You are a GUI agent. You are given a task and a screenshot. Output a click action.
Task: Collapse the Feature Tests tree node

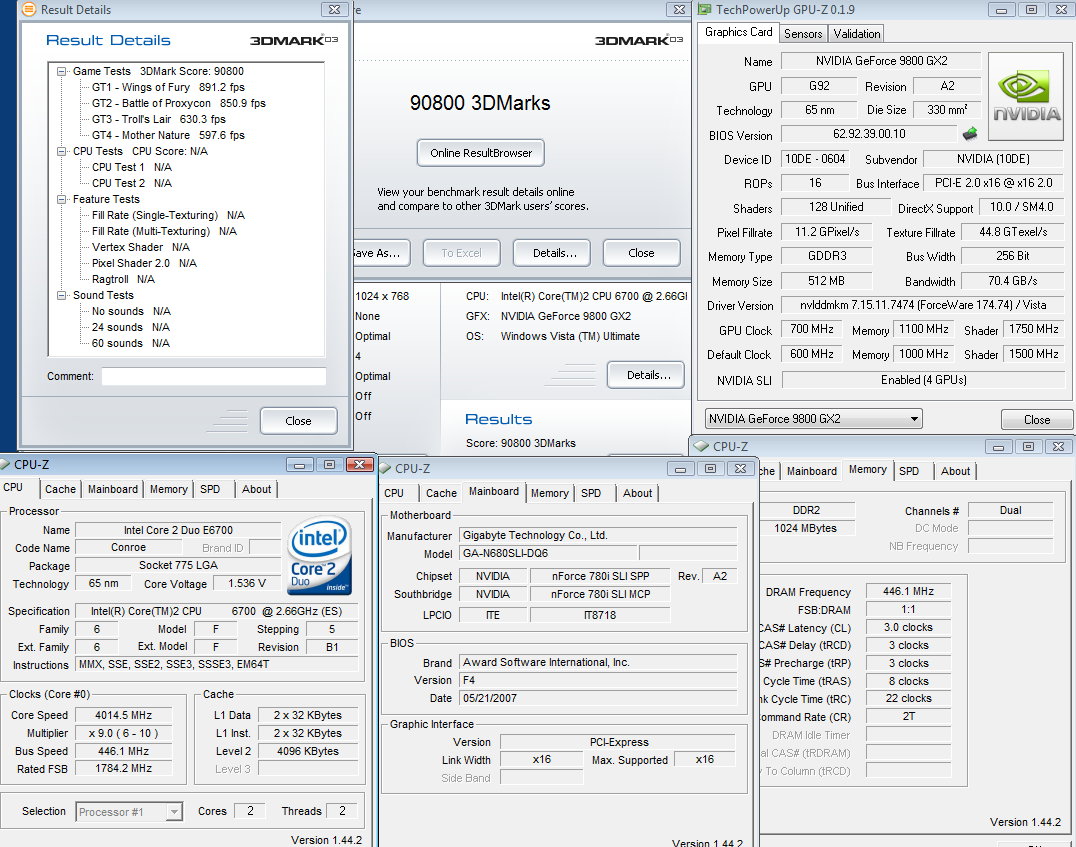[62, 199]
